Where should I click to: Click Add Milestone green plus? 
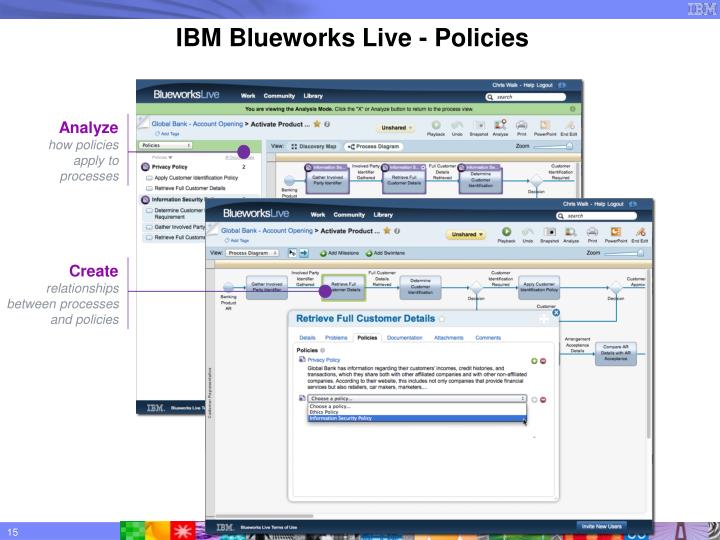tap(323, 253)
